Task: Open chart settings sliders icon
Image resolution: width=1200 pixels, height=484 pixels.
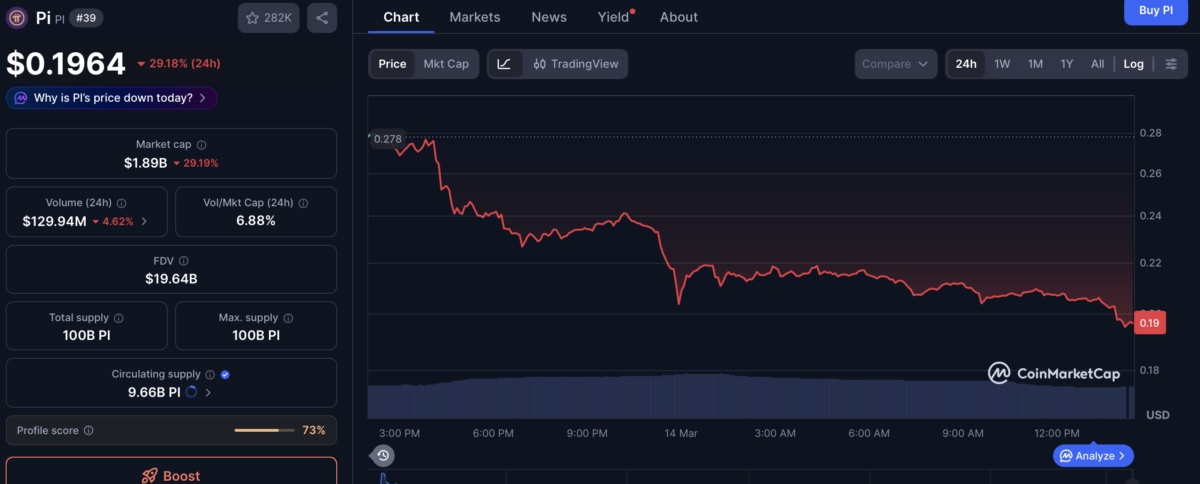Action: (1171, 64)
